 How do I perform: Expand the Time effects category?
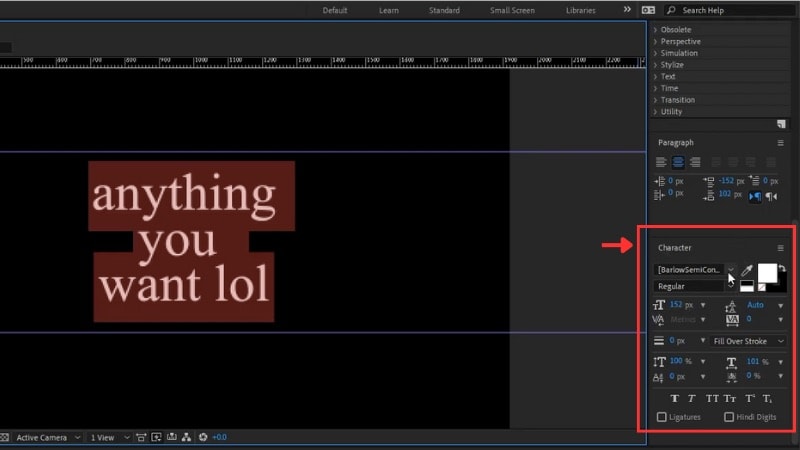point(655,88)
